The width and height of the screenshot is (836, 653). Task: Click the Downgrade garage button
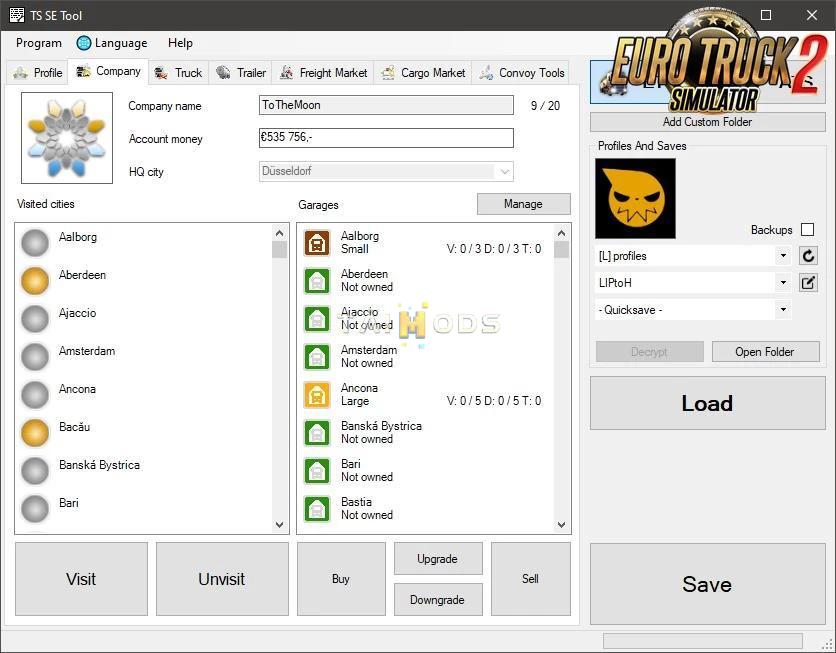[x=438, y=600]
